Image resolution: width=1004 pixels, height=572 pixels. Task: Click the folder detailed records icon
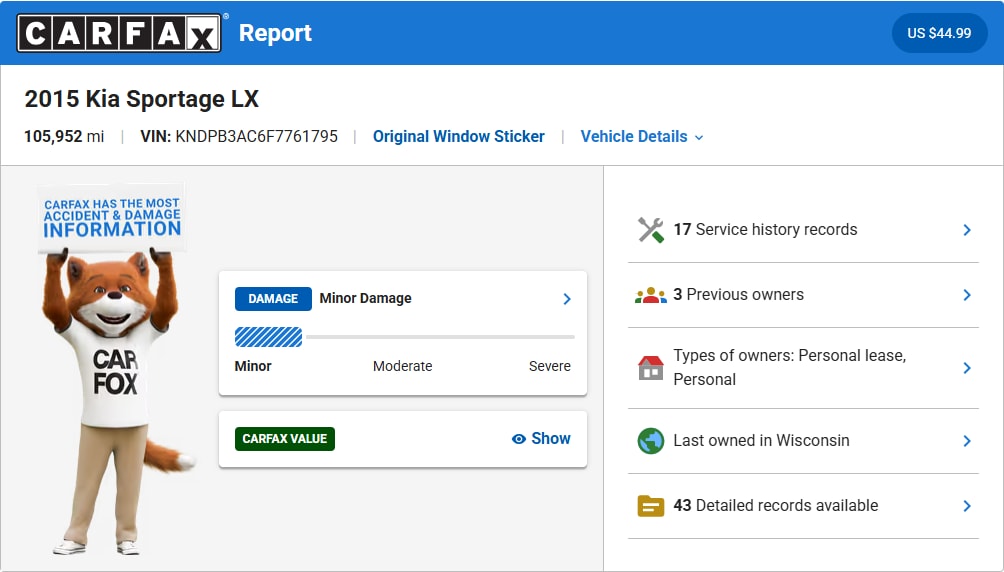point(651,506)
